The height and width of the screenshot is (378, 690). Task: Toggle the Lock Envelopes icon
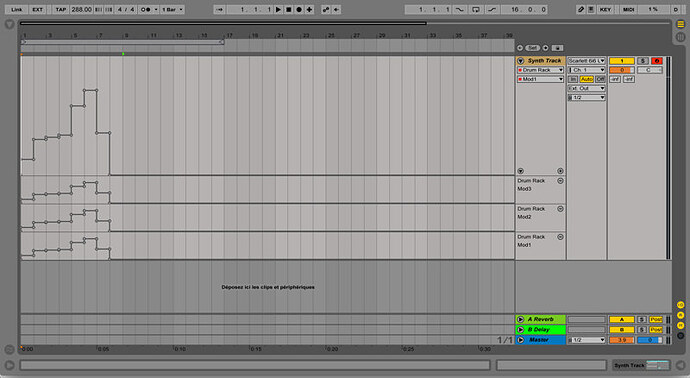(558, 48)
